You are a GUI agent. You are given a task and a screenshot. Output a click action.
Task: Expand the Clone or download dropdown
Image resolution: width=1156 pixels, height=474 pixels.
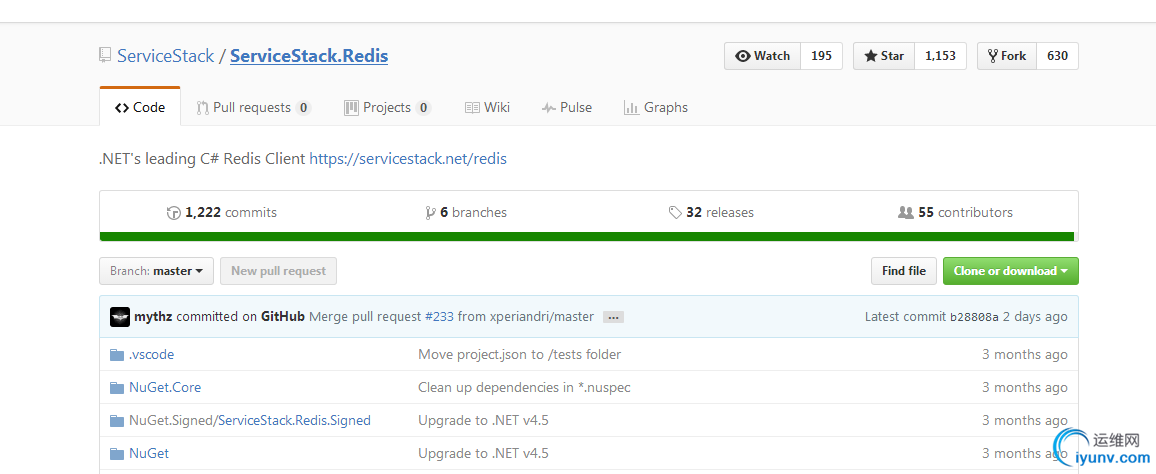point(1011,271)
